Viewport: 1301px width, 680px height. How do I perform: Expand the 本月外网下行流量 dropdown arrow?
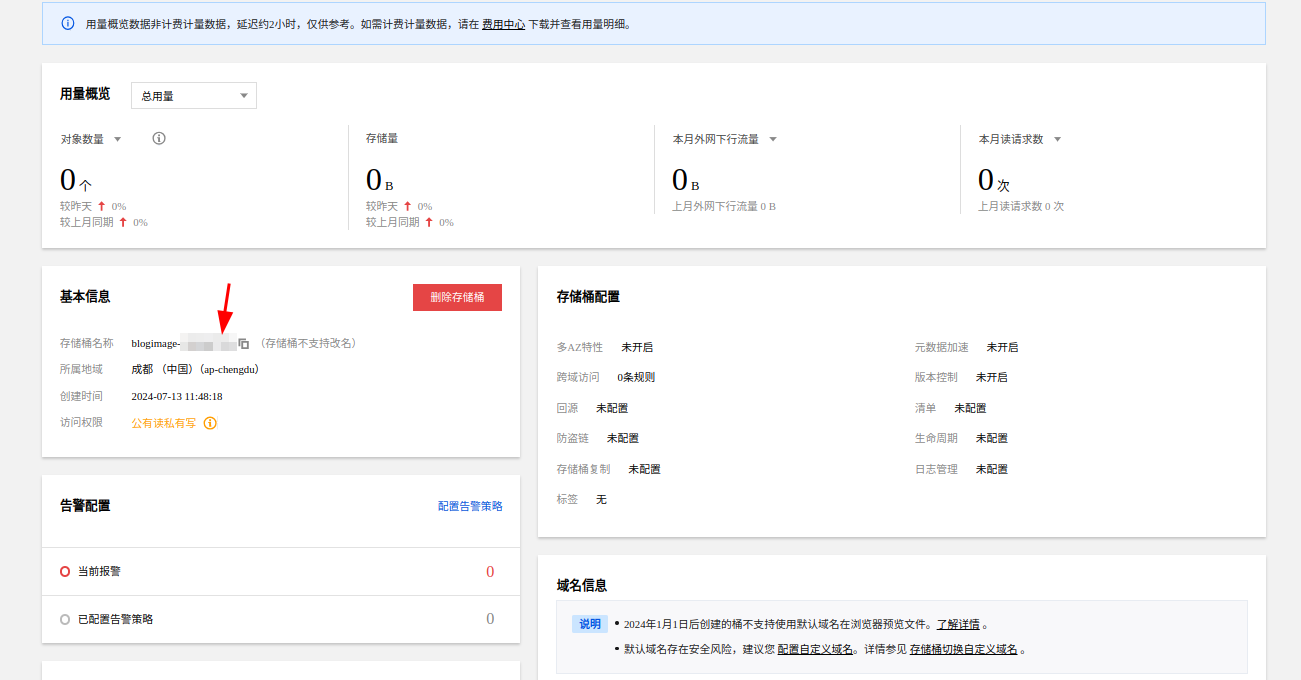click(772, 139)
